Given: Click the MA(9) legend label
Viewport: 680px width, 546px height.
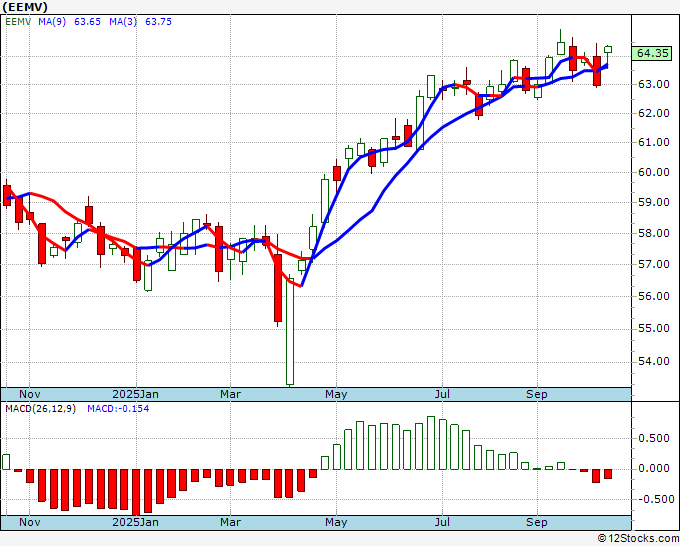Looking at the screenshot, I should 52,21.
